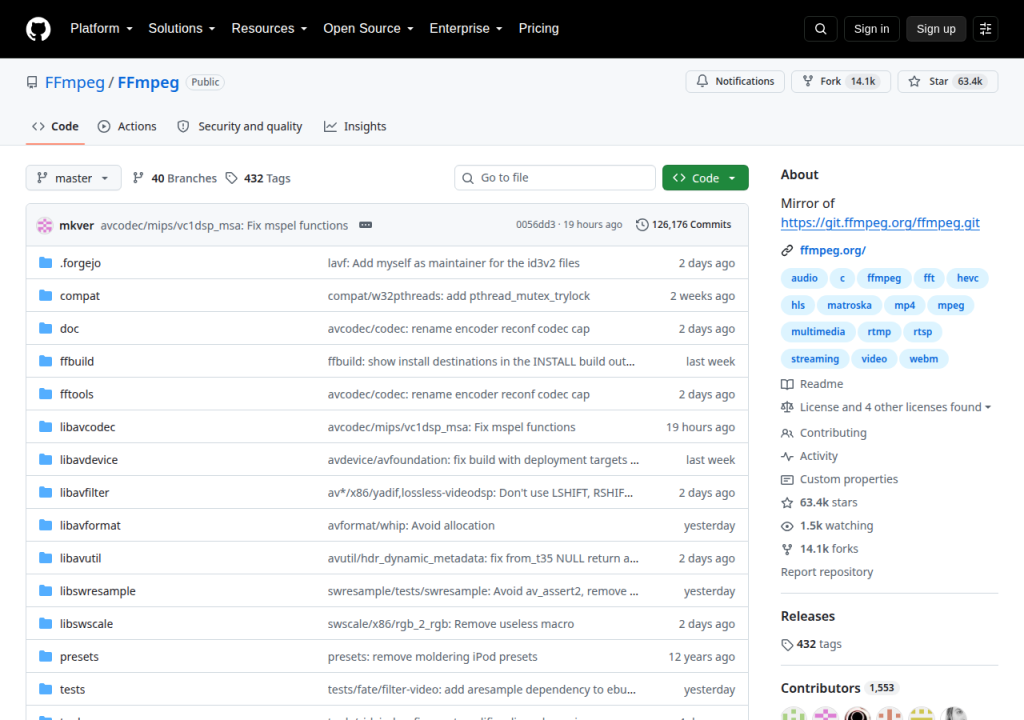The image size is (1024, 720).
Task: Click the tag icon beside 432 tags in Releases
Action: [x=787, y=645]
